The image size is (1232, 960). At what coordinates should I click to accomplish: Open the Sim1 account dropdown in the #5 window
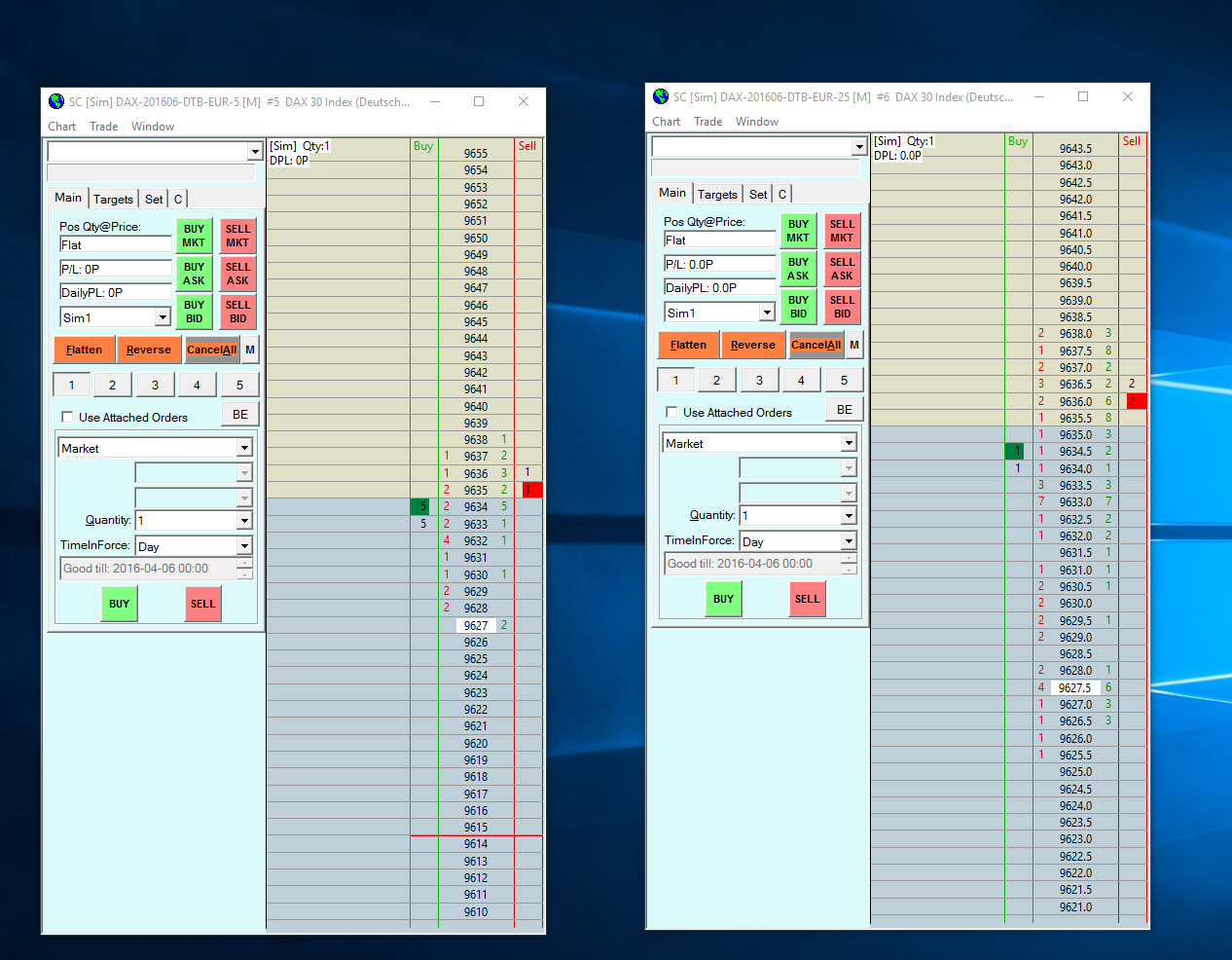(163, 317)
